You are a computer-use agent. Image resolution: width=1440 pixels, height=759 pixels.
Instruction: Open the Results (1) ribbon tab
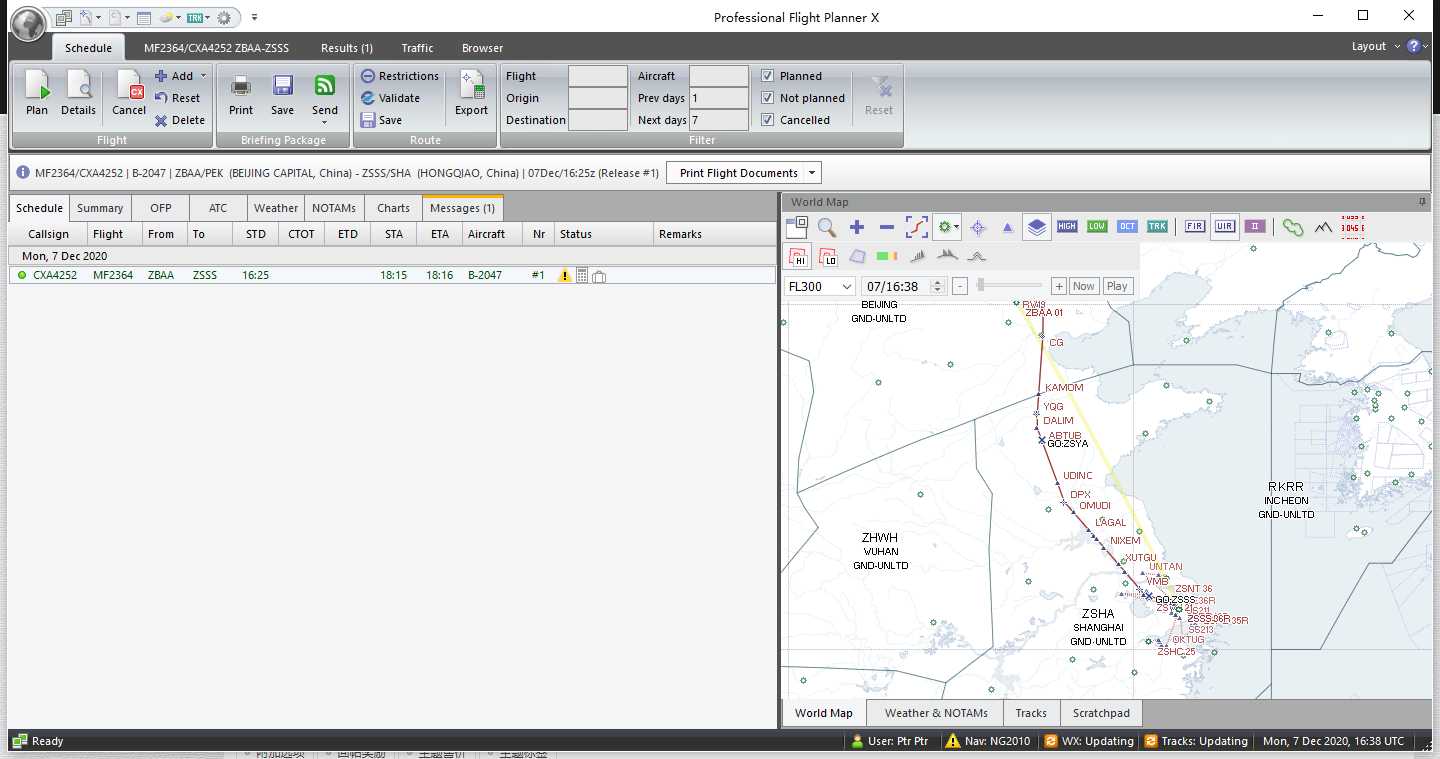click(347, 48)
